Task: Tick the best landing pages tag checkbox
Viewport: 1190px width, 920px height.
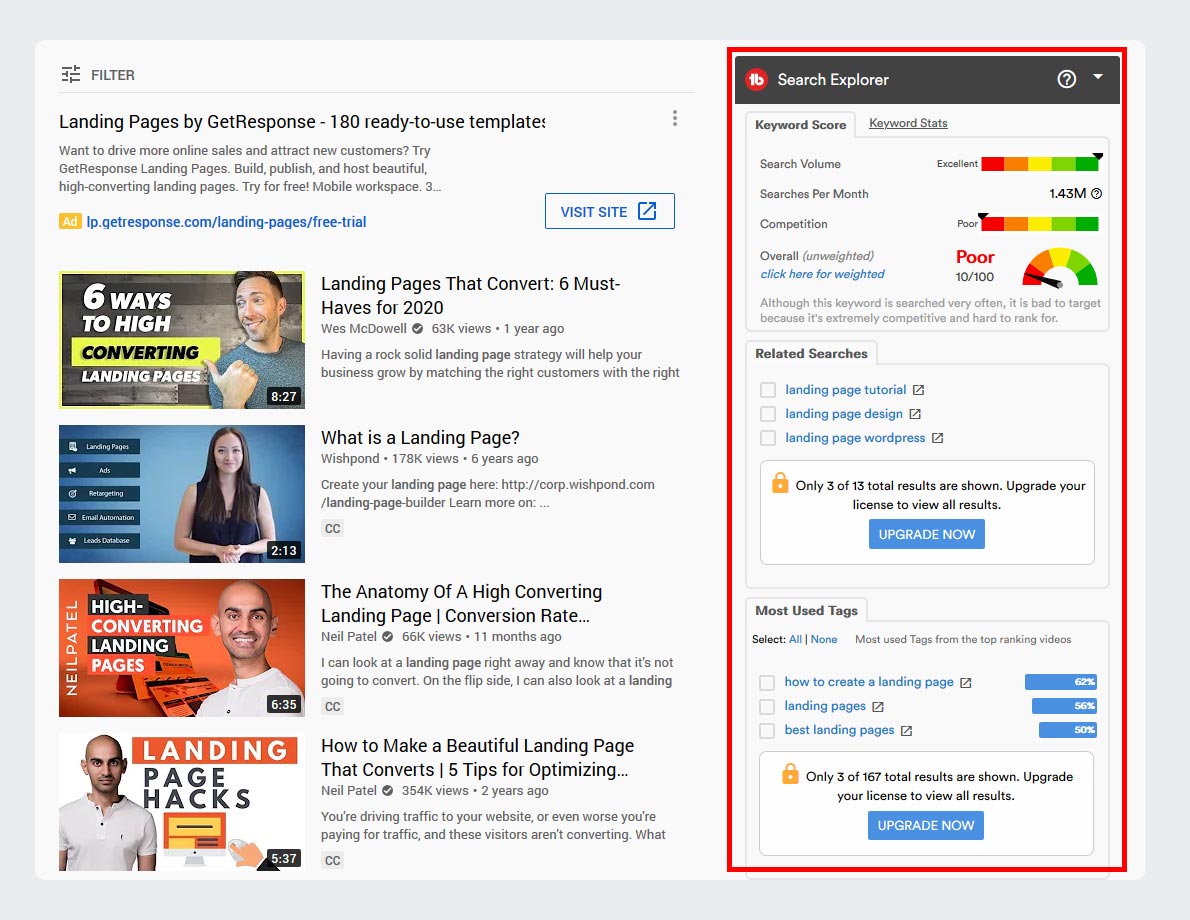Action: (x=767, y=730)
